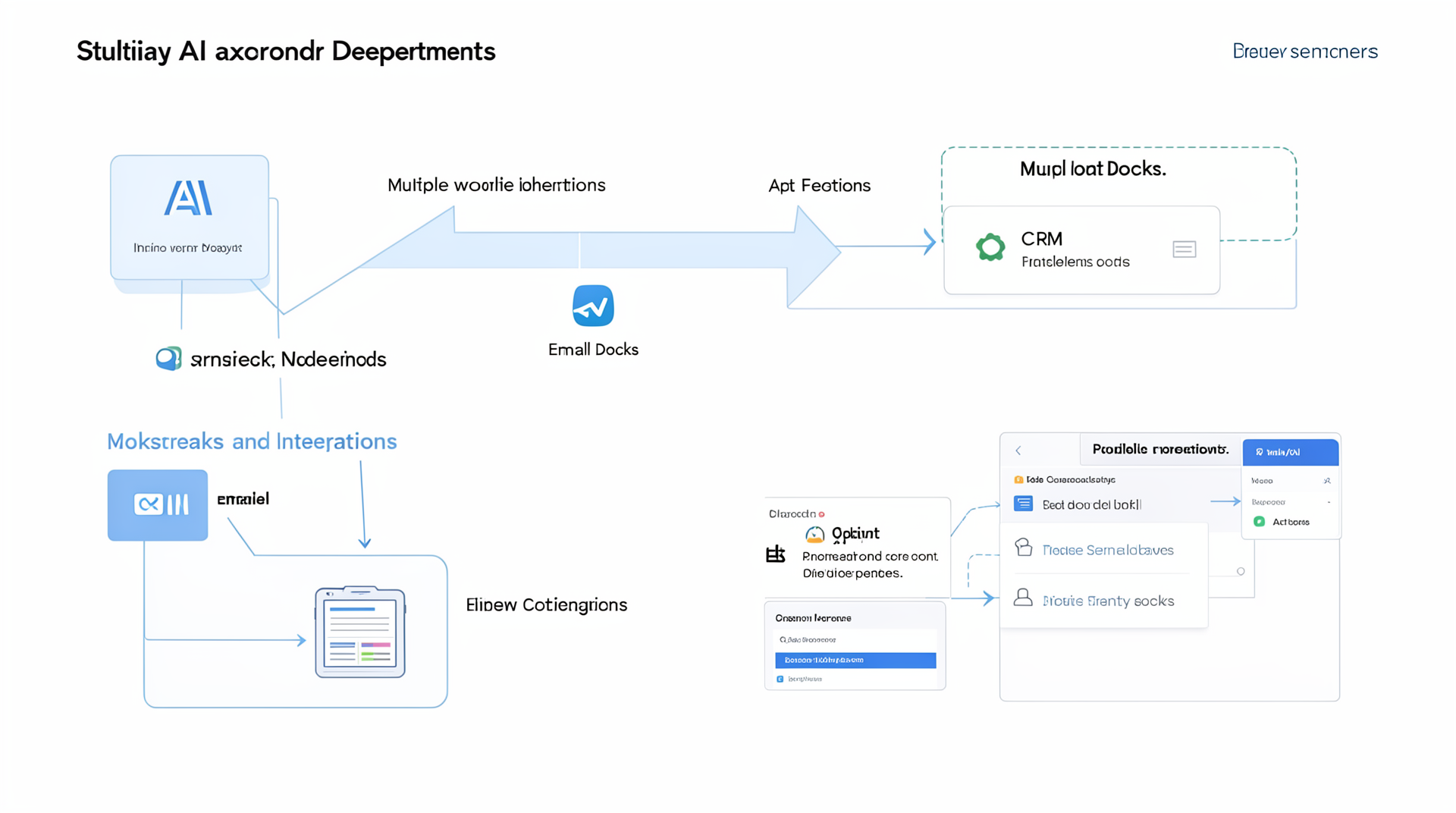Go back using the left chevron
This screenshot has height=813, width=1456.
click(1018, 450)
